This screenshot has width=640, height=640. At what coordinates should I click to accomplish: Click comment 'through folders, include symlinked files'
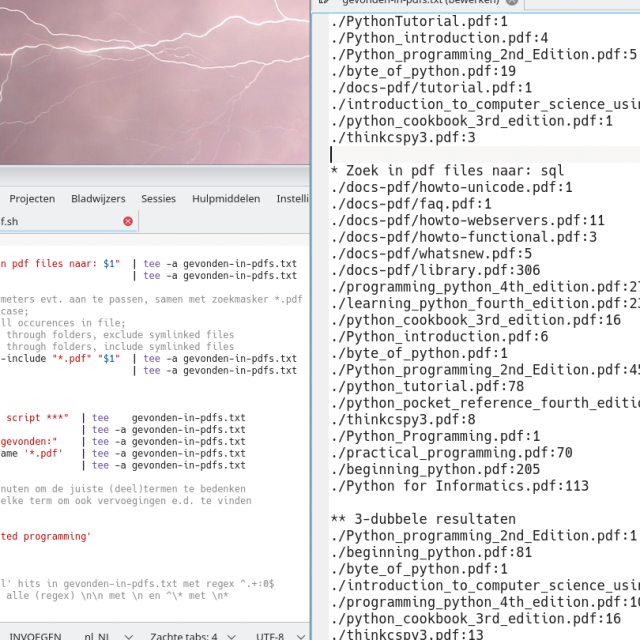point(120,347)
